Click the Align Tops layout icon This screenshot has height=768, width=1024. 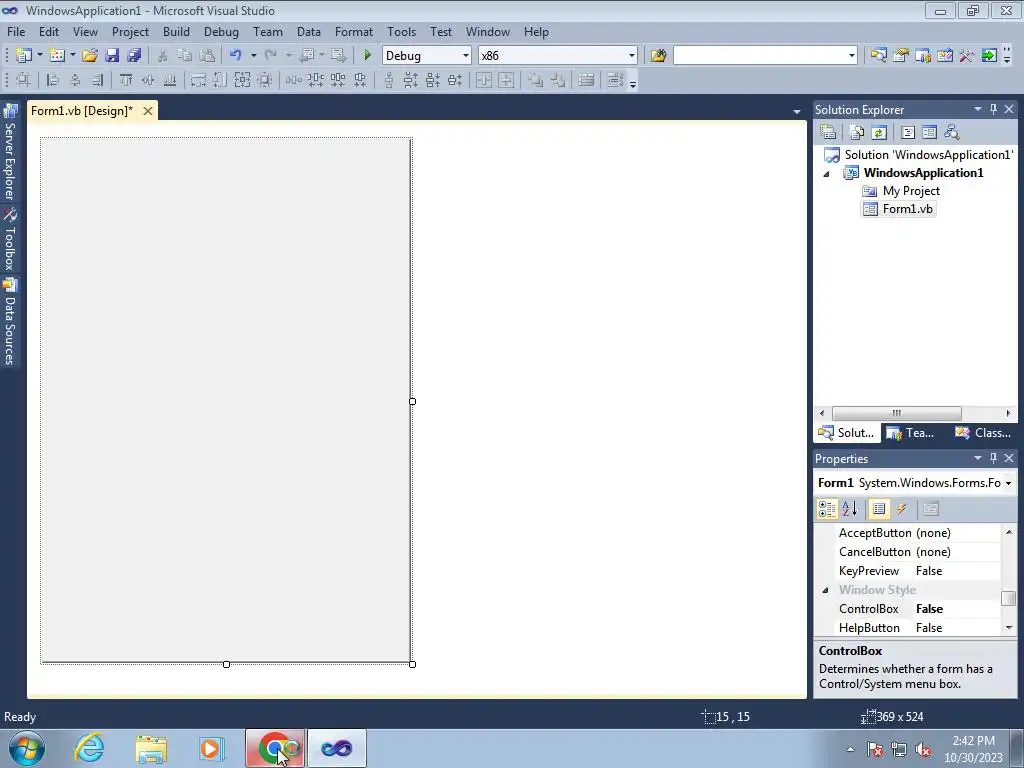[126, 80]
